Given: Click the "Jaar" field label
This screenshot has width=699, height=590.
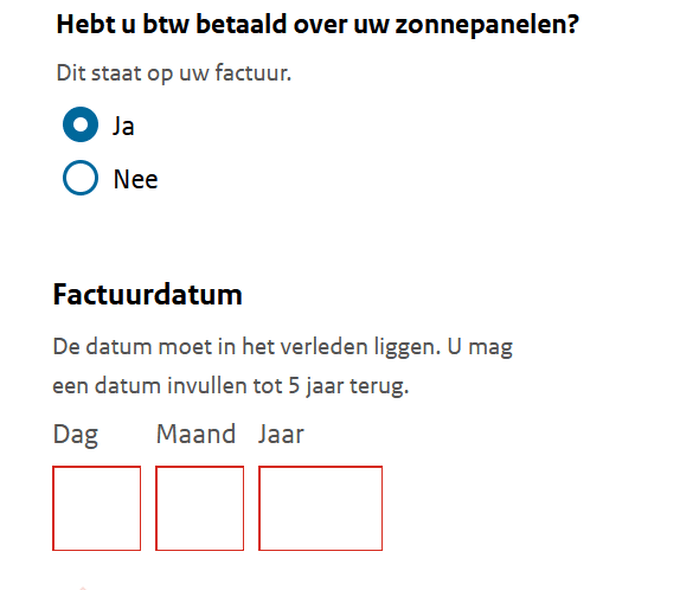Looking at the screenshot, I should click(x=281, y=434).
